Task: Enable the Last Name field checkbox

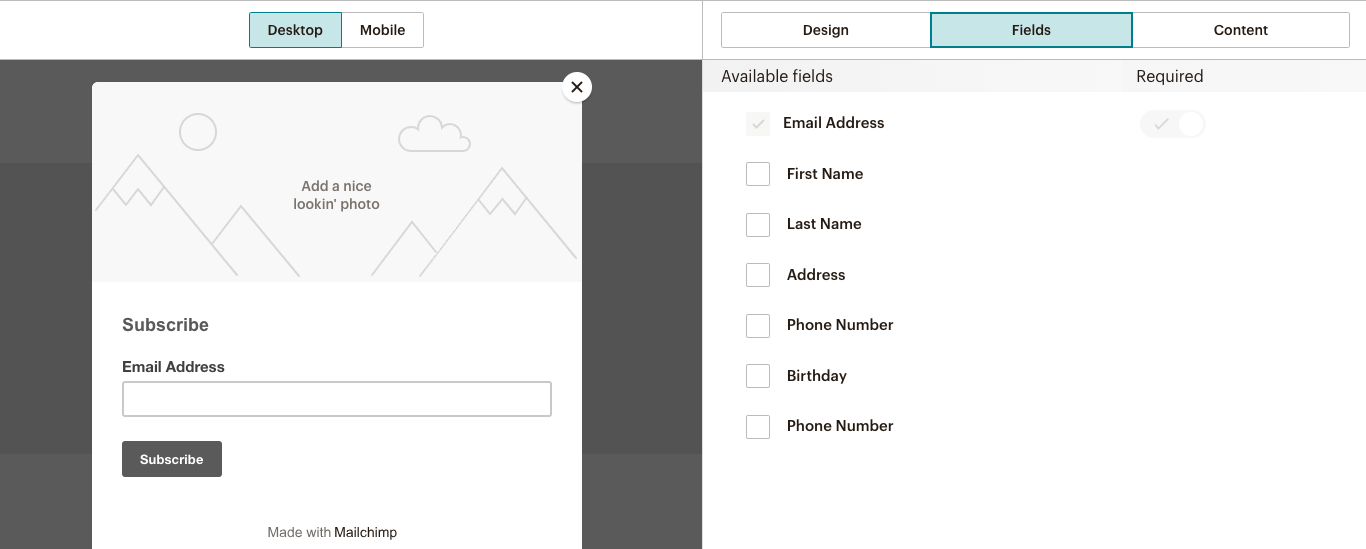Action: [758, 224]
